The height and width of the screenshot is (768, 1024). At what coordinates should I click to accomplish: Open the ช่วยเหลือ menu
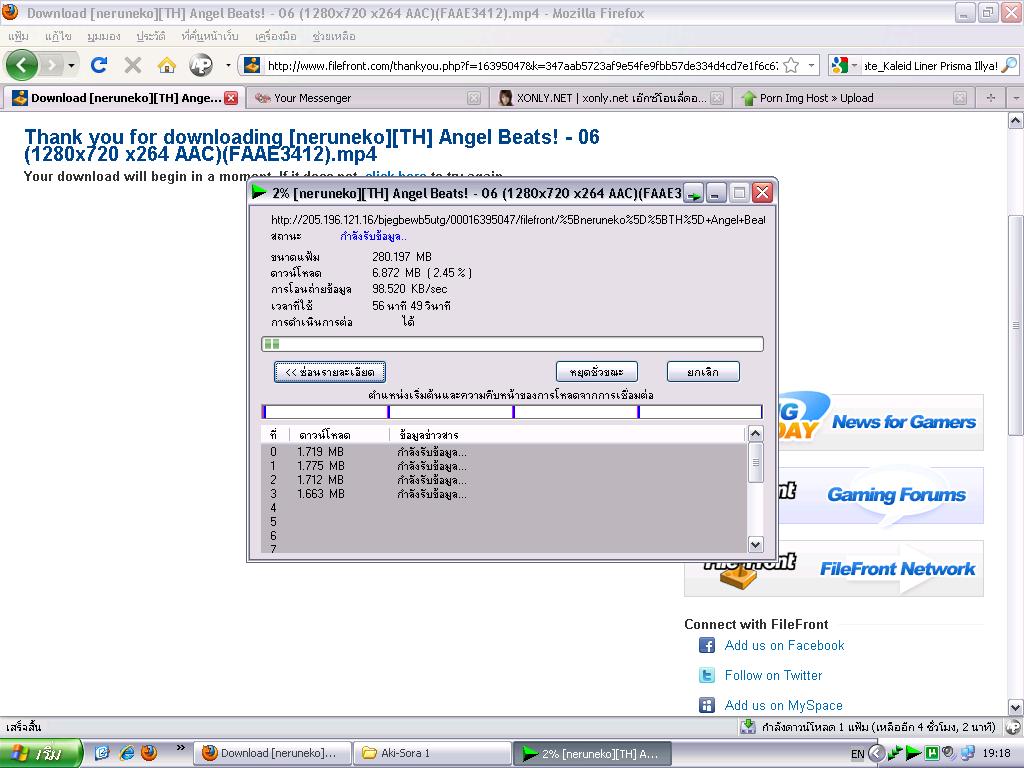click(x=334, y=36)
